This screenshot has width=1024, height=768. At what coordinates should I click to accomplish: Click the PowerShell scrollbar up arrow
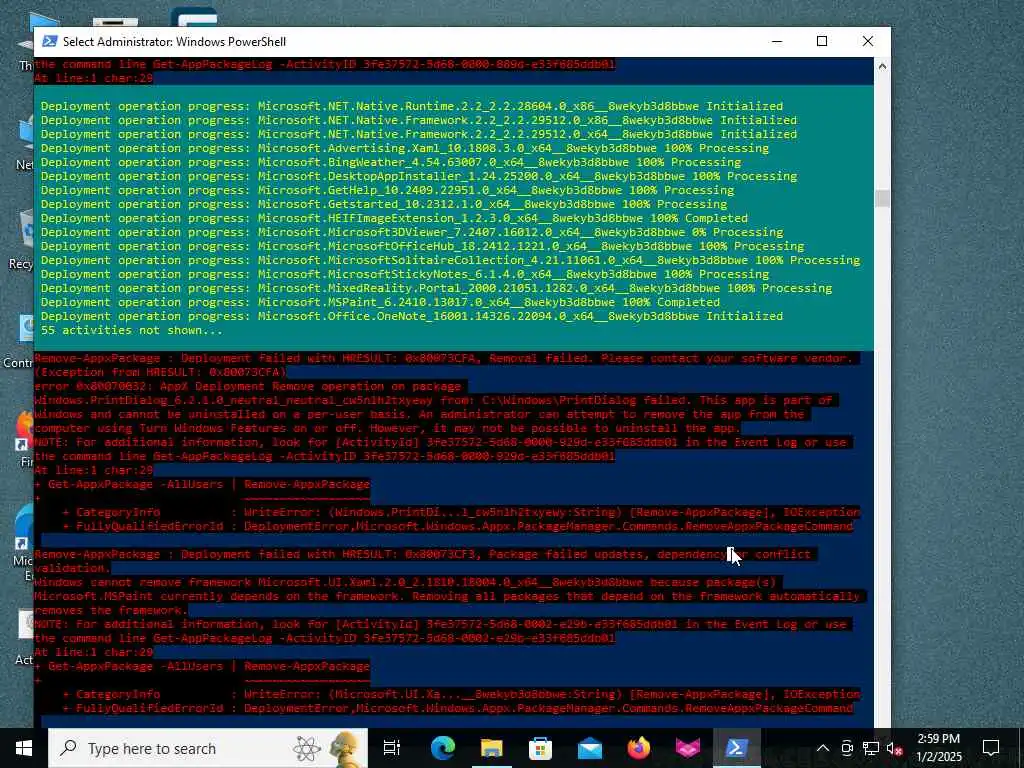pos(882,66)
